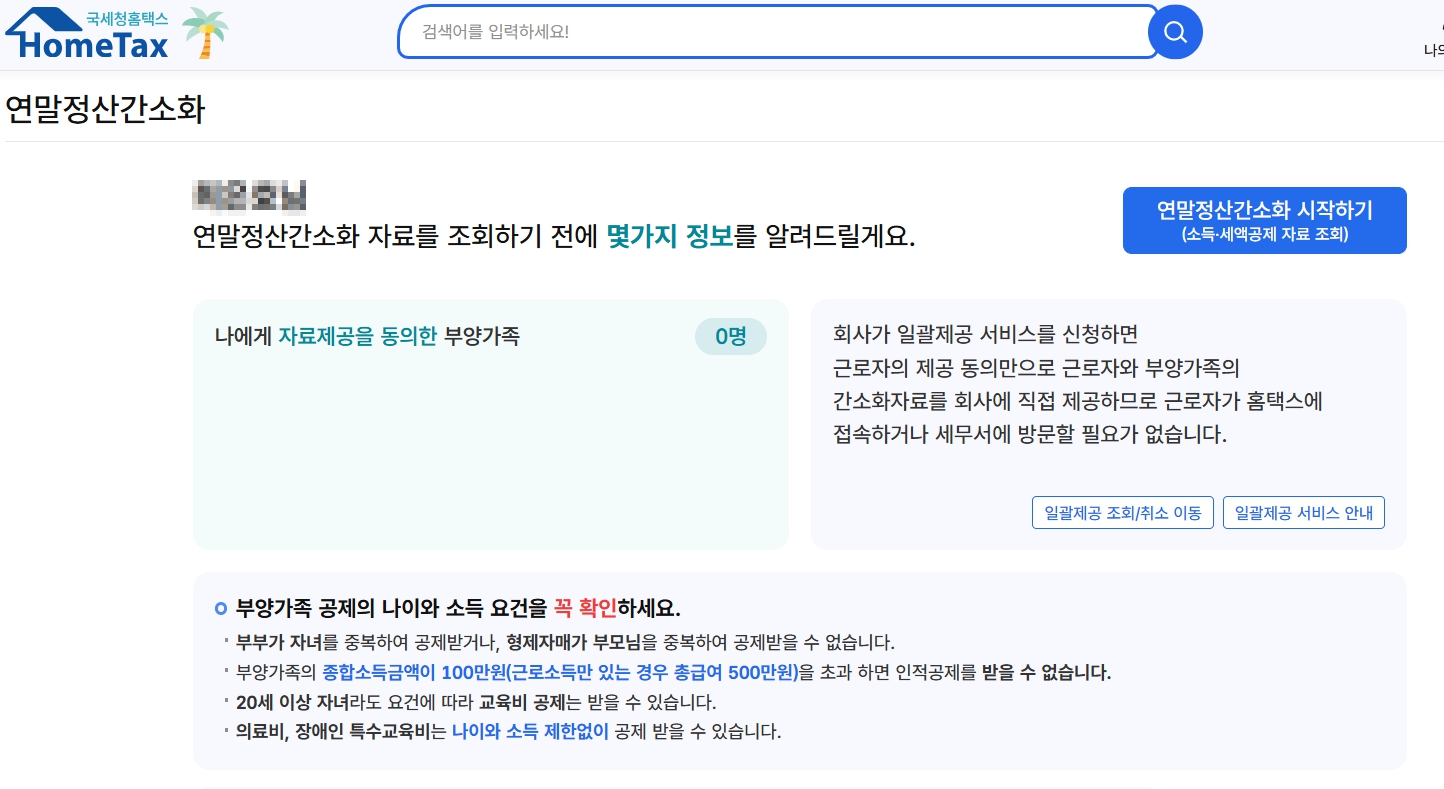The height and width of the screenshot is (789, 1444).
Task: Open the 나이와 소득 제한없이 link
Action: (529, 731)
